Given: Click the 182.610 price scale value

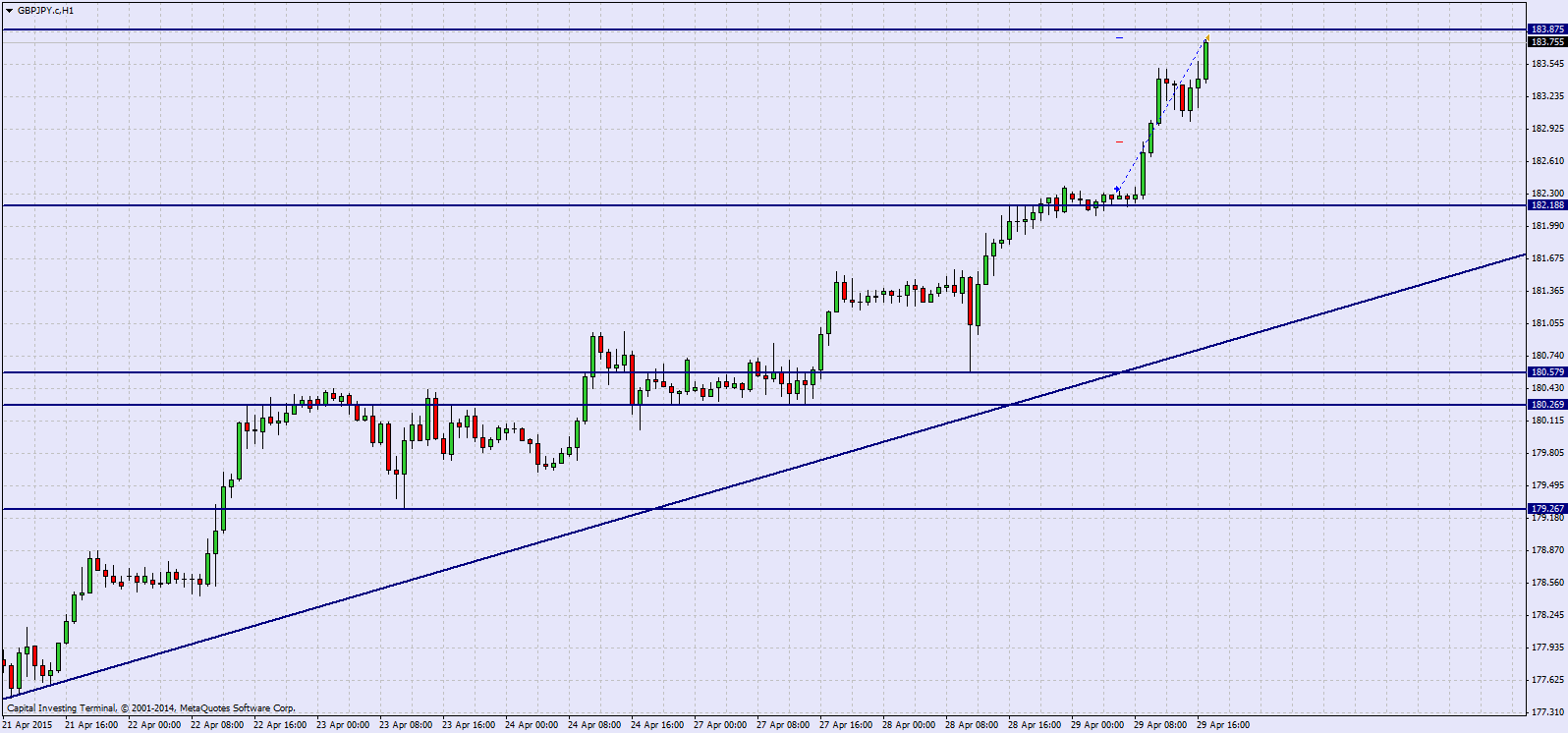Looking at the screenshot, I should coord(1547,161).
